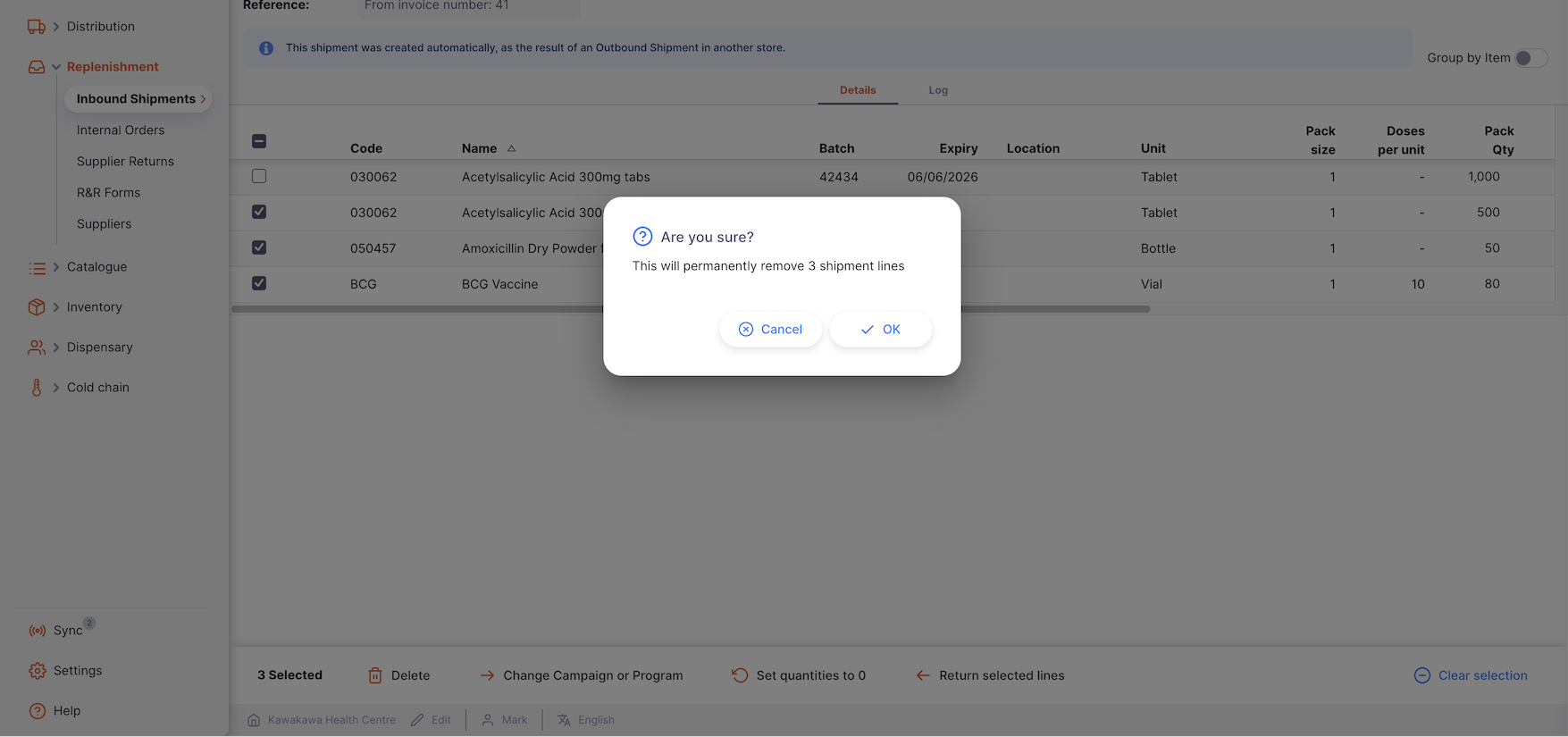Confirm deletion with the OK button

pyautogui.click(x=880, y=330)
